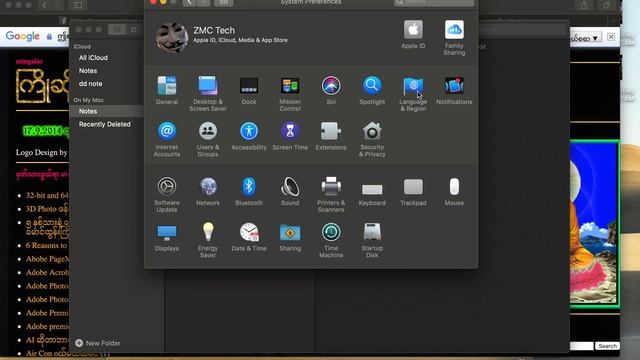
Task: Switch Notes to list view
Action: click(117, 29)
